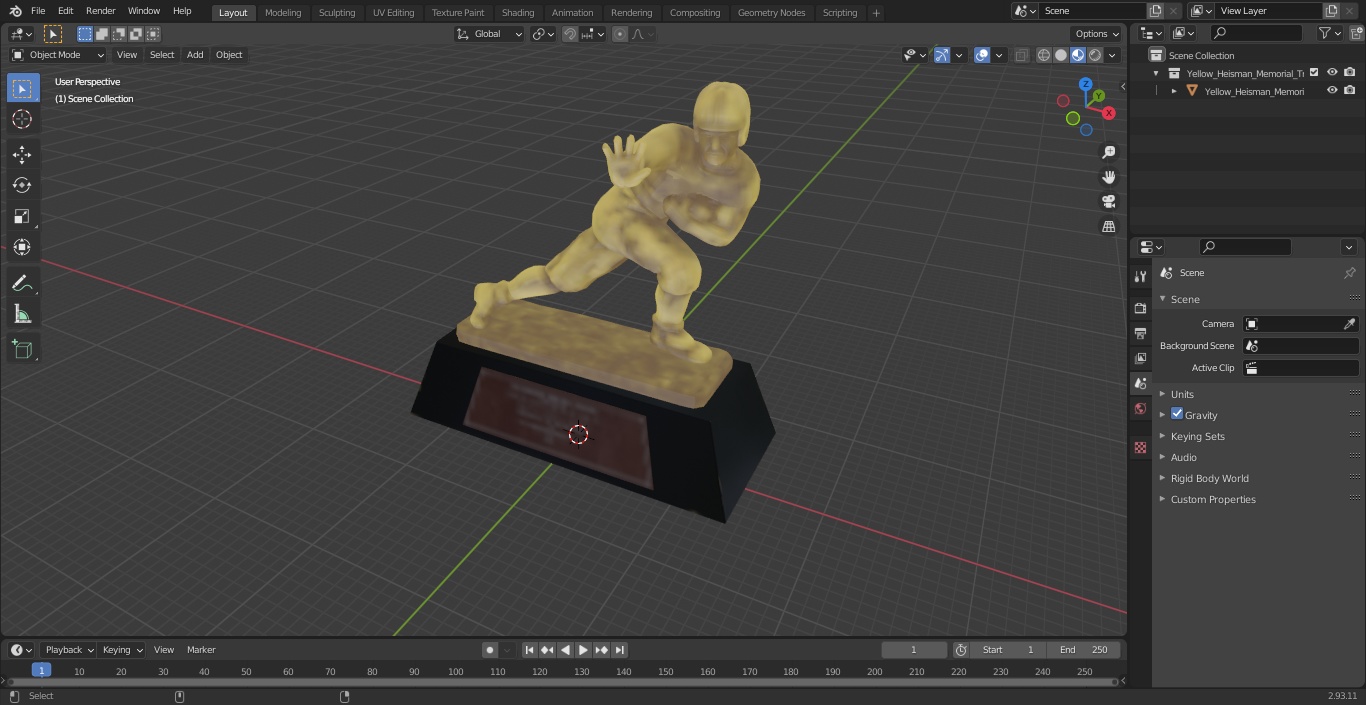Screen dimensions: 1366x705
Task: Click the outliner search field
Action: 1255,33
